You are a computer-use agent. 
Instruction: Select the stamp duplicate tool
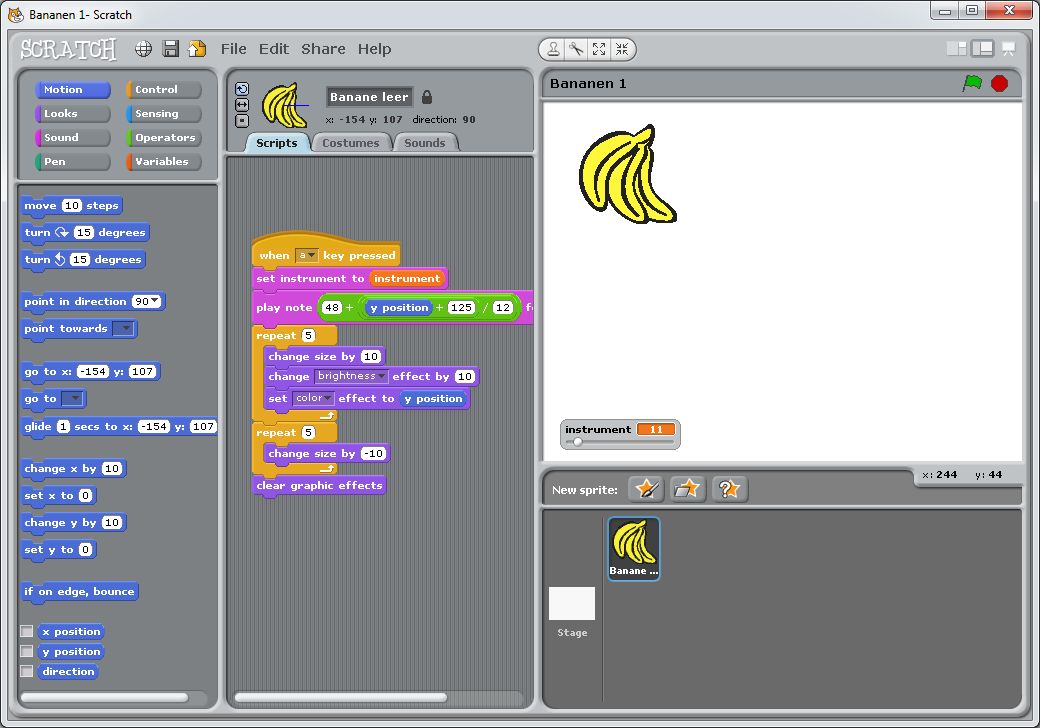pyautogui.click(x=553, y=49)
